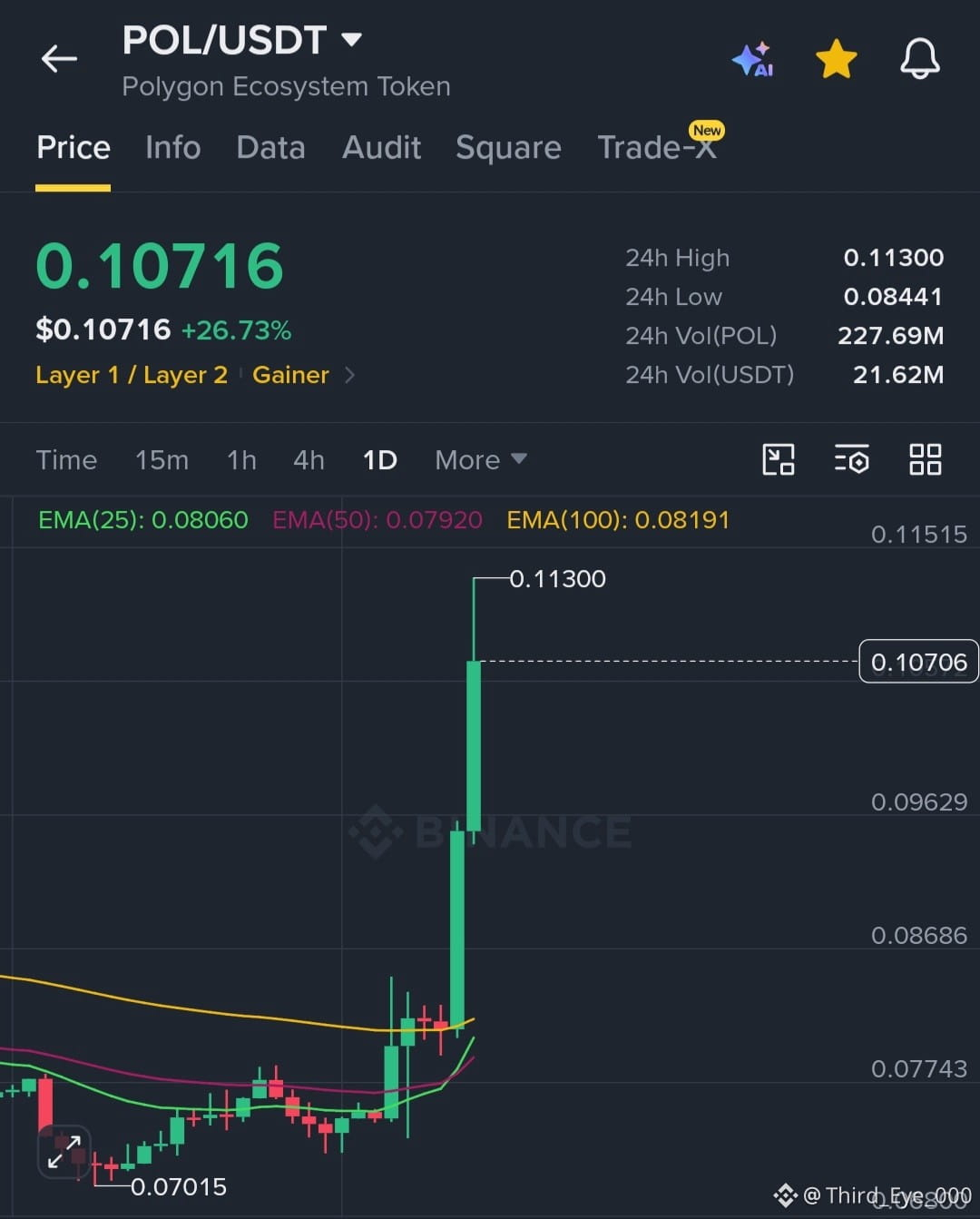Click the 24h Vol(POL) value 227.69M
The height and width of the screenshot is (1219, 980).
(x=890, y=336)
